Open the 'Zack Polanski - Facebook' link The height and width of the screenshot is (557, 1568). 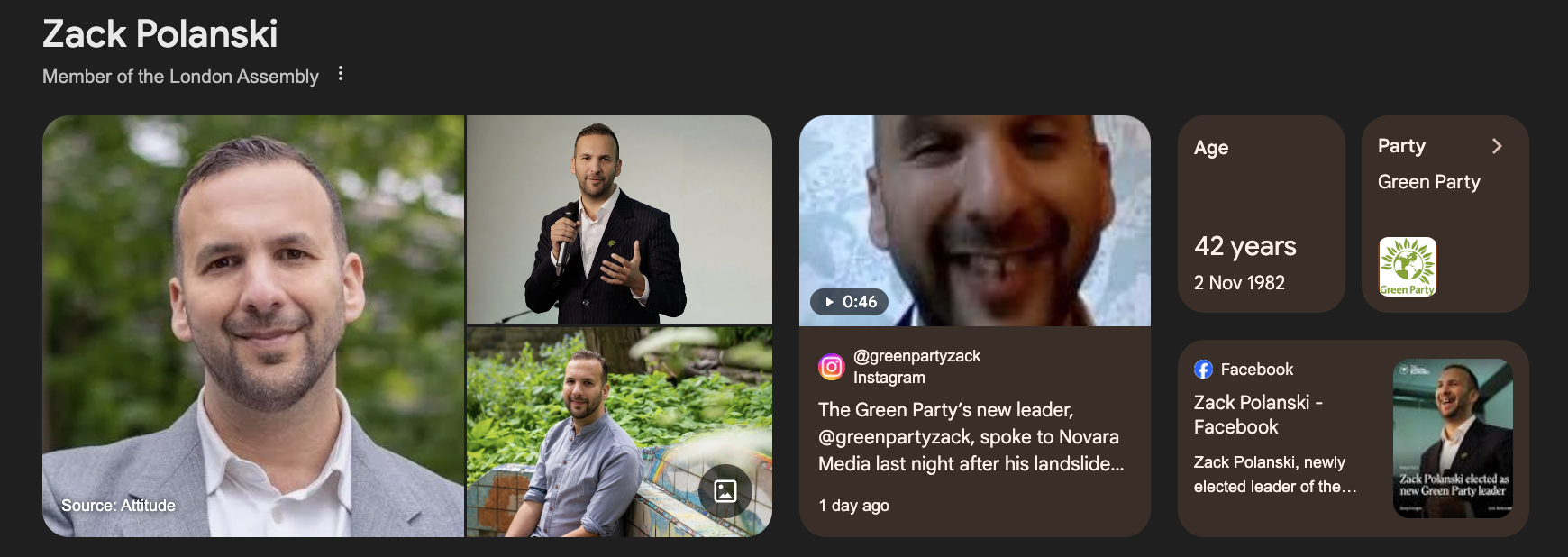pyautogui.click(x=1258, y=415)
